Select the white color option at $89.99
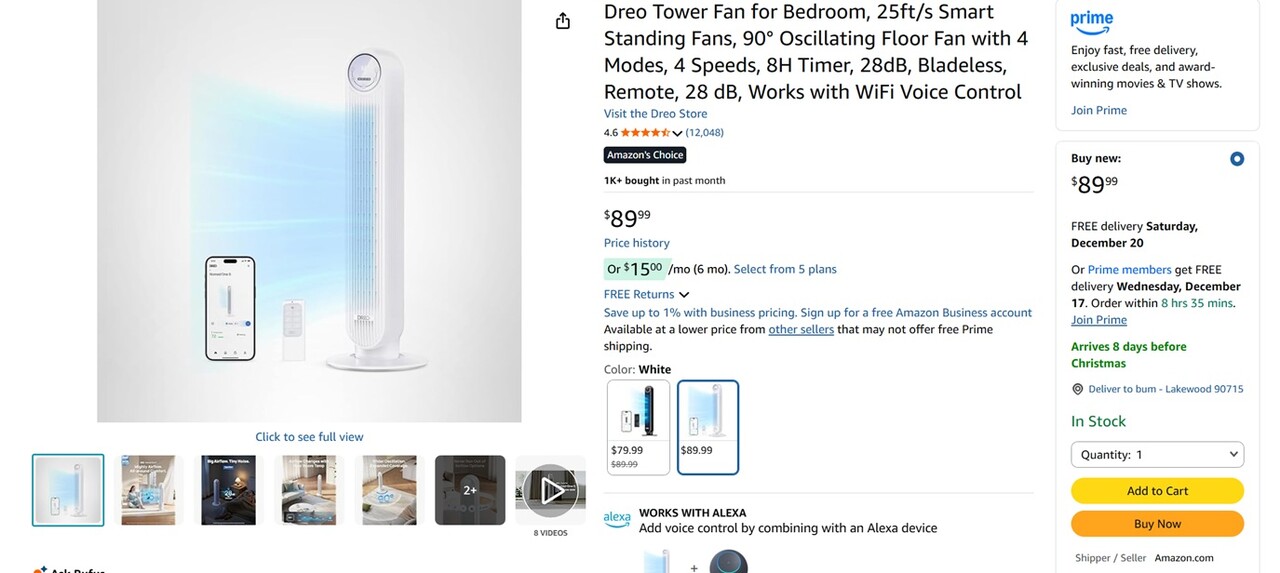Screen dimensions: 1280x573 click(708, 427)
